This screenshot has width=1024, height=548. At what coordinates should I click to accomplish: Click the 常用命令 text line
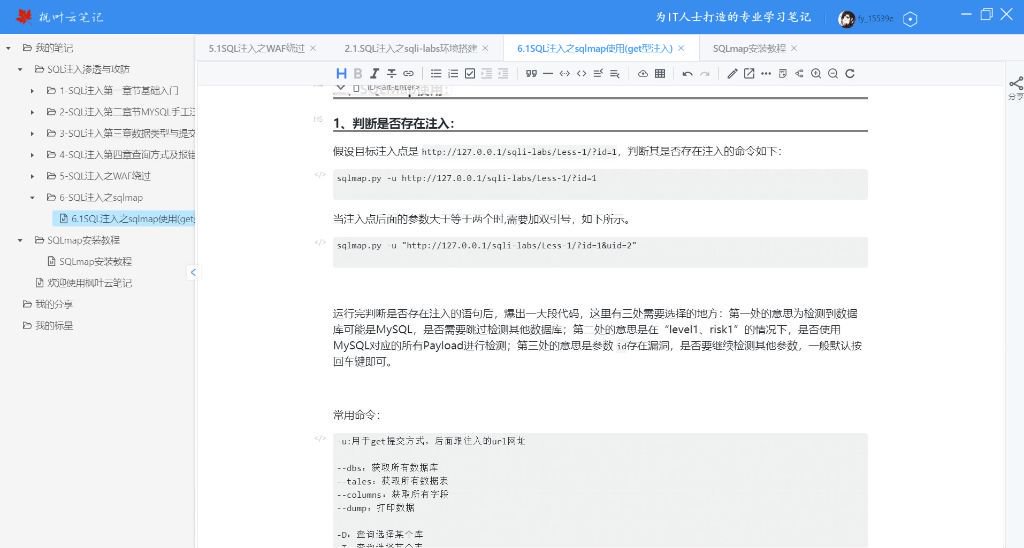click(x=357, y=415)
